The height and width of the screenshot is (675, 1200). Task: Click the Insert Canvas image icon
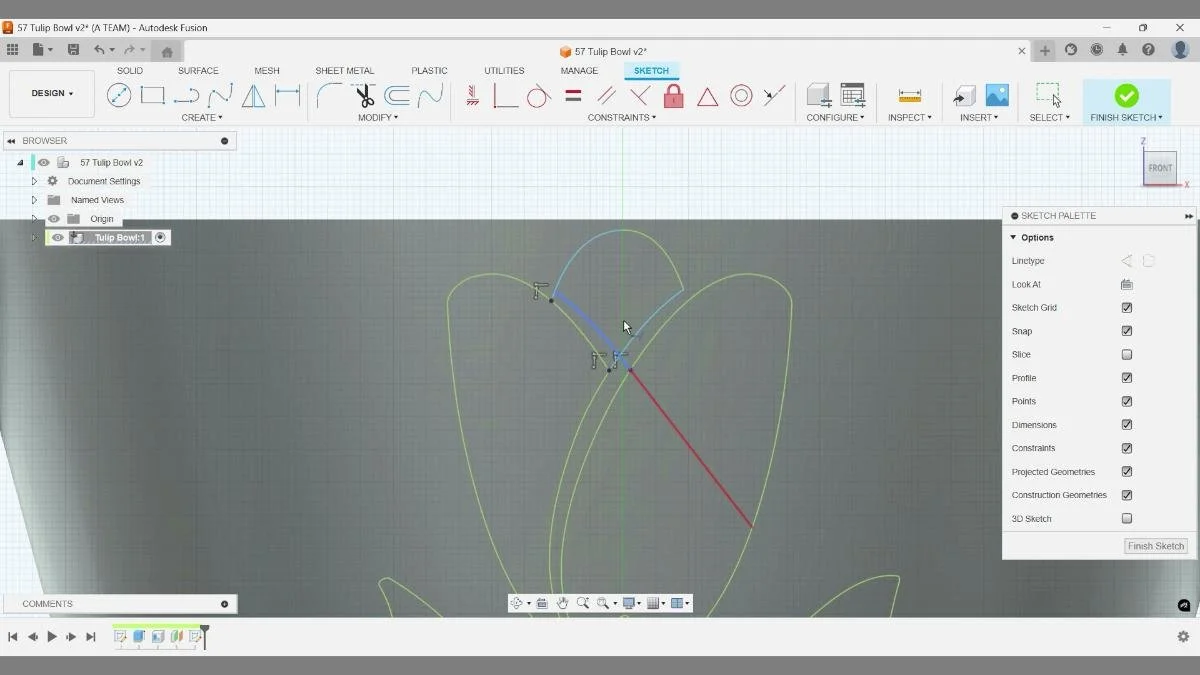997,92
